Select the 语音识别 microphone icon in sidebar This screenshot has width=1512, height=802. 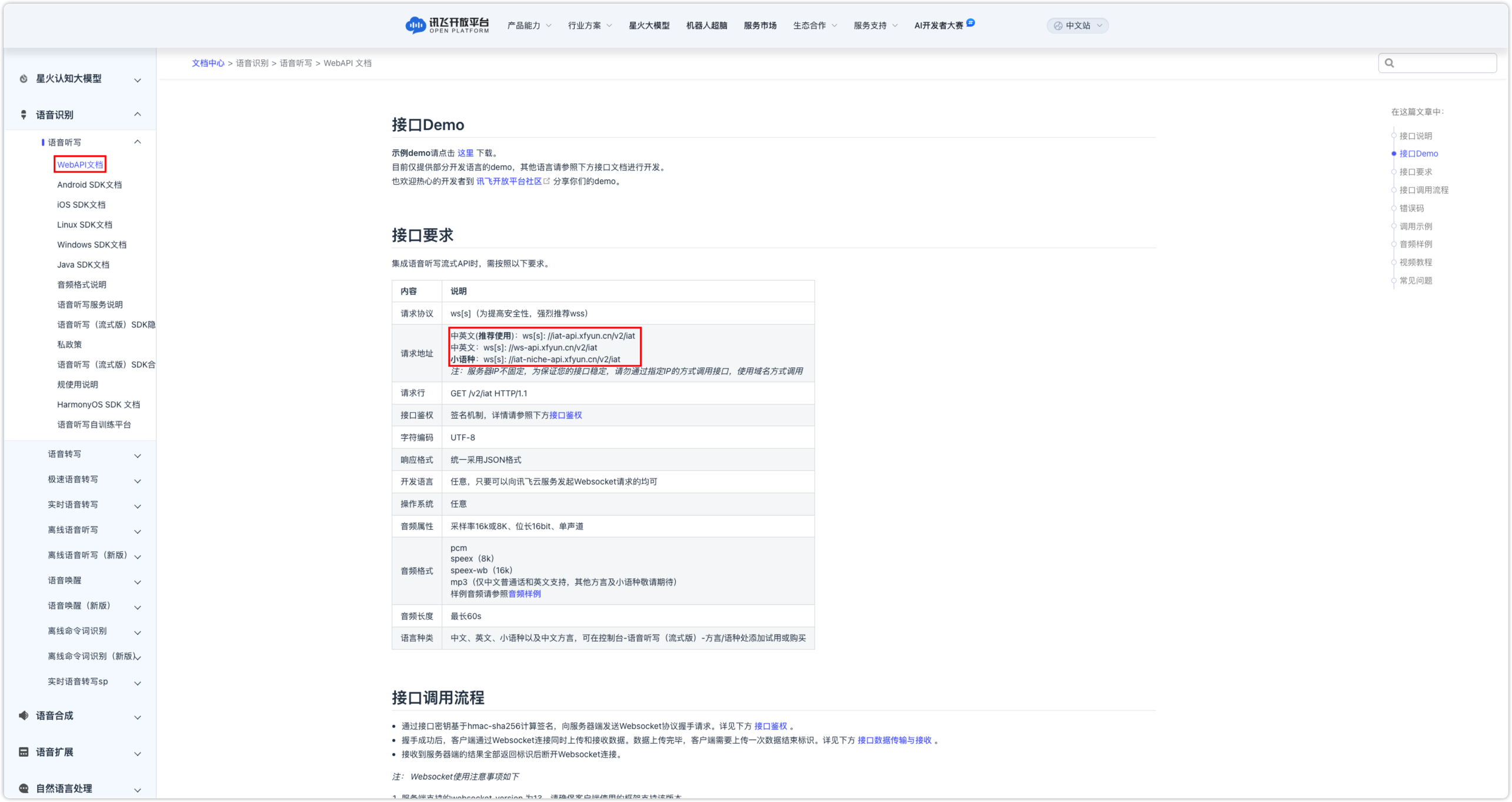(23, 115)
